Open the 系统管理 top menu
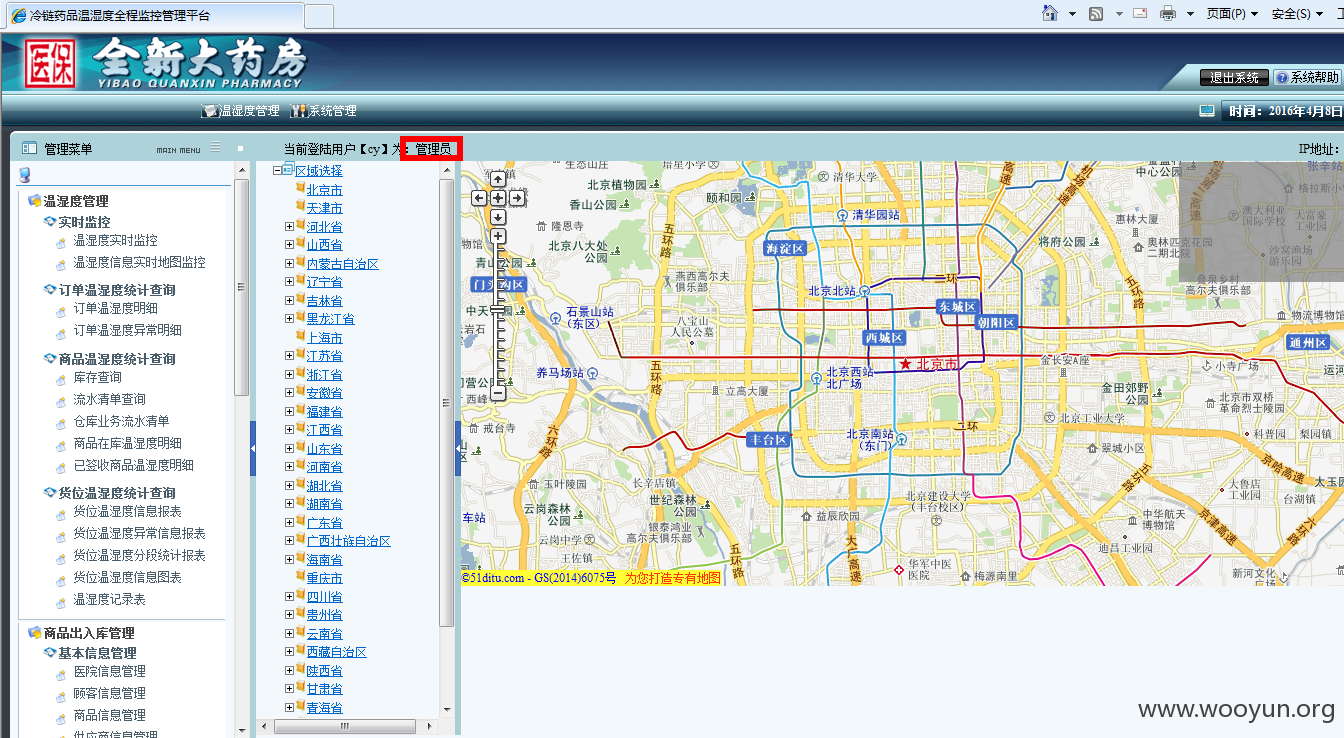This screenshot has height=738, width=1344. (x=324, y=111)
